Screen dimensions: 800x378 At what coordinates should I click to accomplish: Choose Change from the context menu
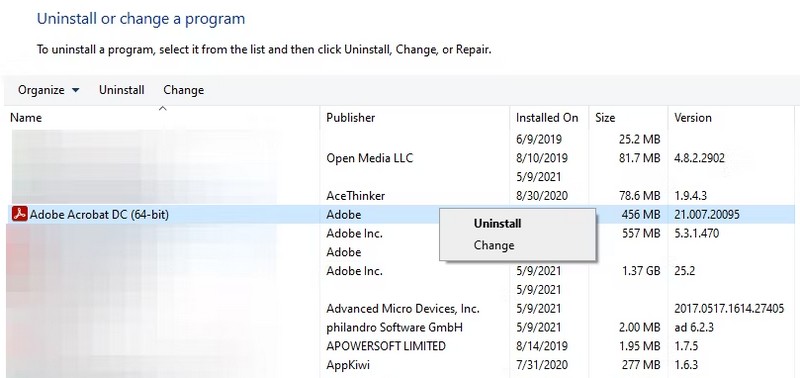[x=494, y=245]
